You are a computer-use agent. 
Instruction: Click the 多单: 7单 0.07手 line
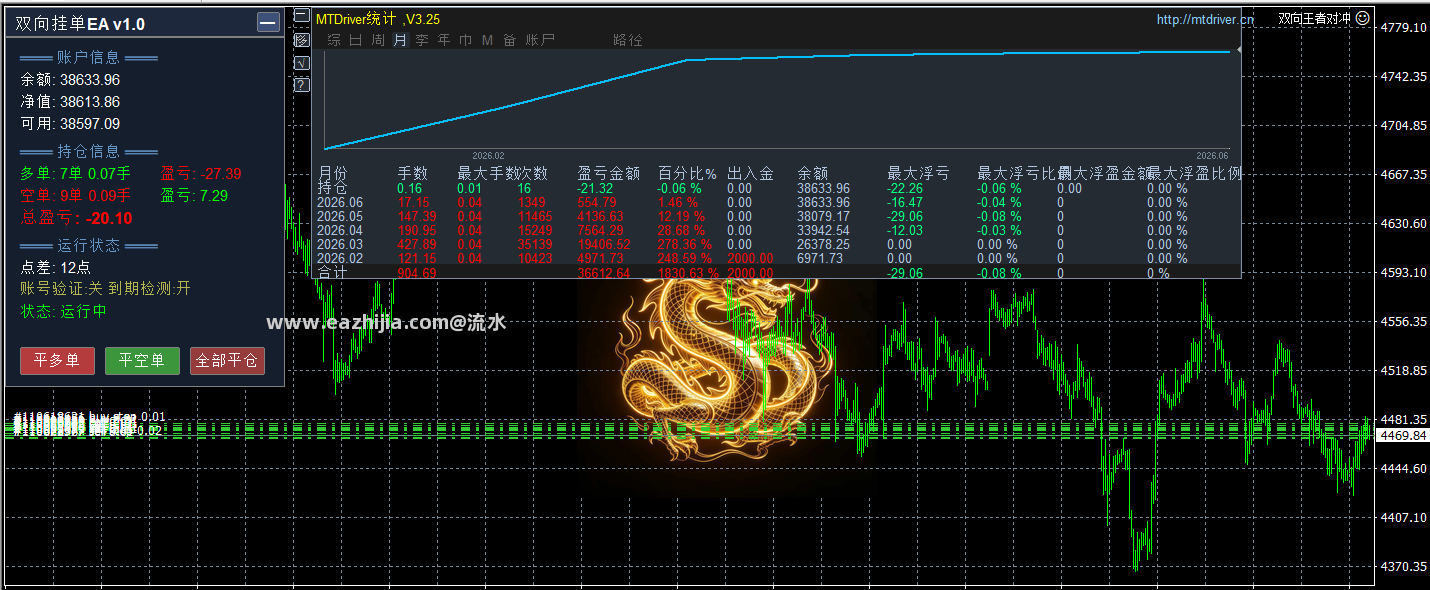click(75, 174)
